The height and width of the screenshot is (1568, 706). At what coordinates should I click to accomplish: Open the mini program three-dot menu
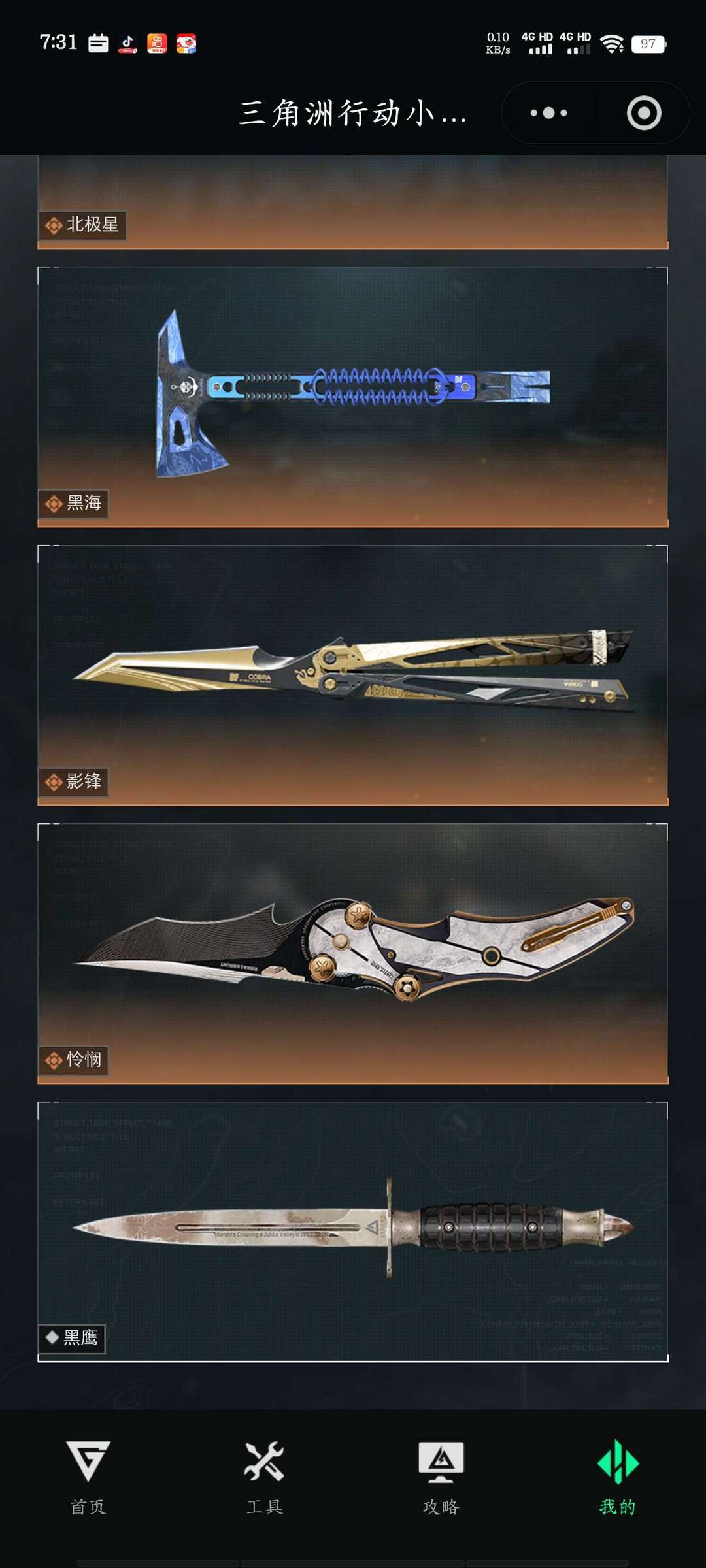click(548, 113)
